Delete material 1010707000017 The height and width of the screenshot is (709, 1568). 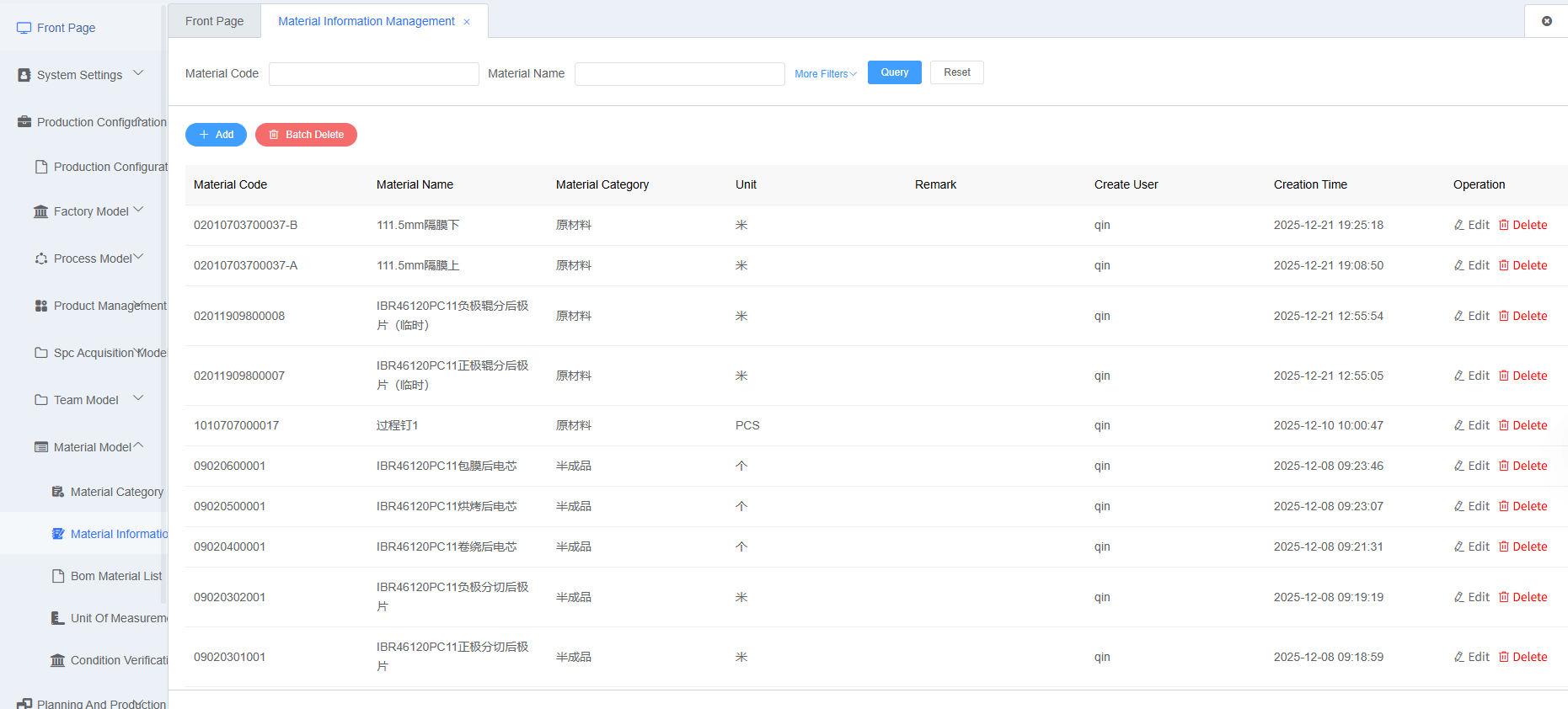click(x=1523, y=425)
